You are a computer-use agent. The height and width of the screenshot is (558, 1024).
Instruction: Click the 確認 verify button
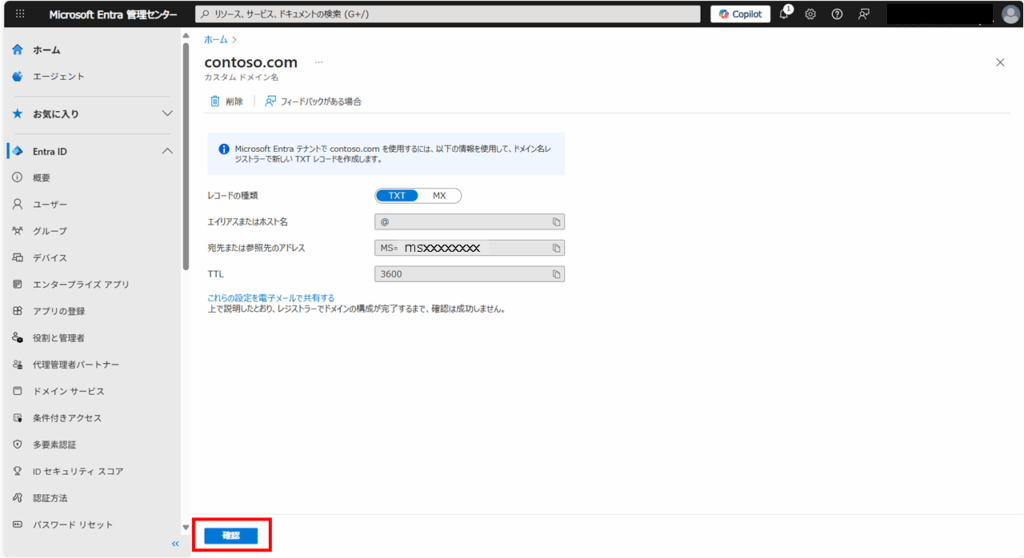[x=231, y=536]
